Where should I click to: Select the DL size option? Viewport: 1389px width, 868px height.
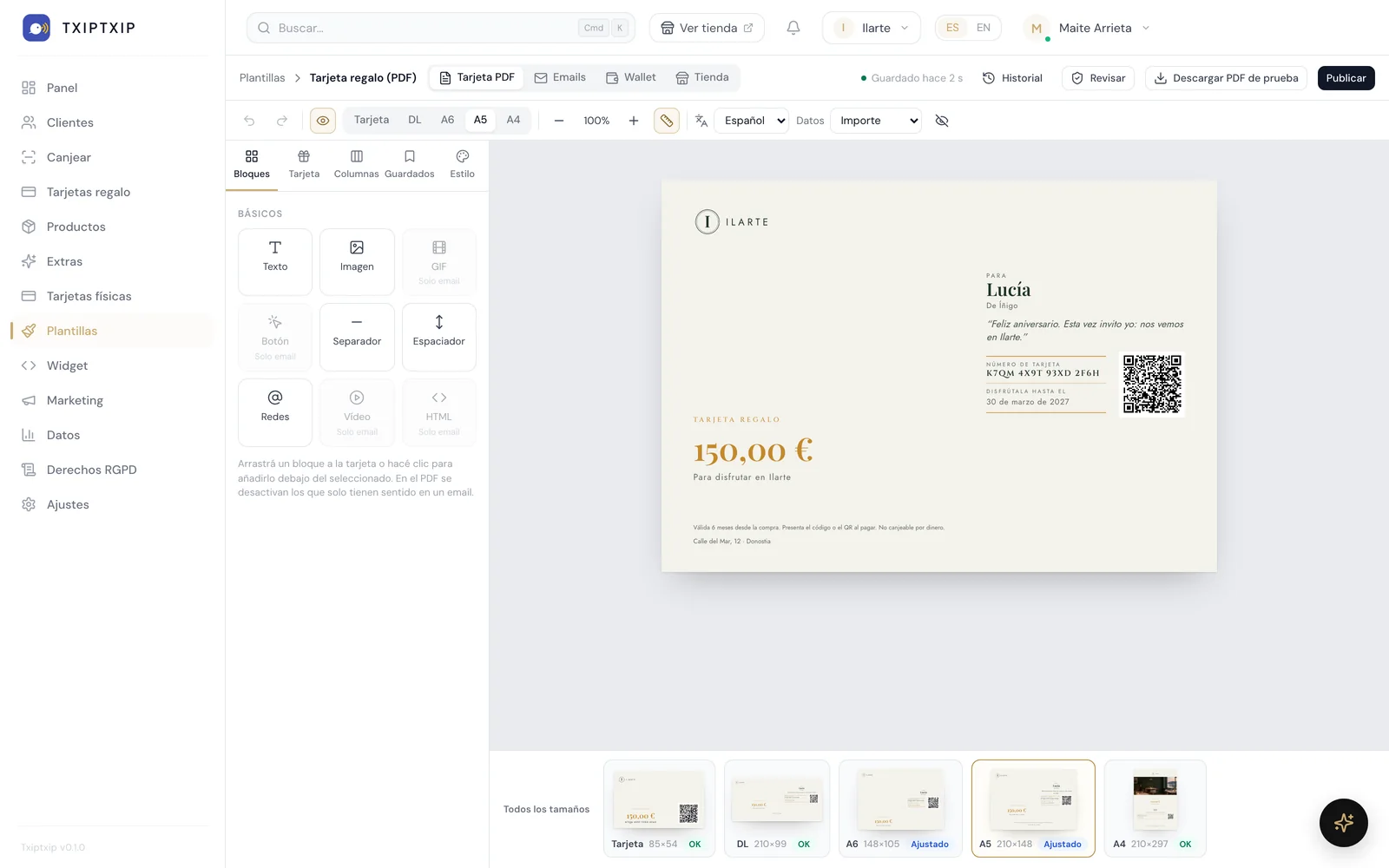point(415,120)
